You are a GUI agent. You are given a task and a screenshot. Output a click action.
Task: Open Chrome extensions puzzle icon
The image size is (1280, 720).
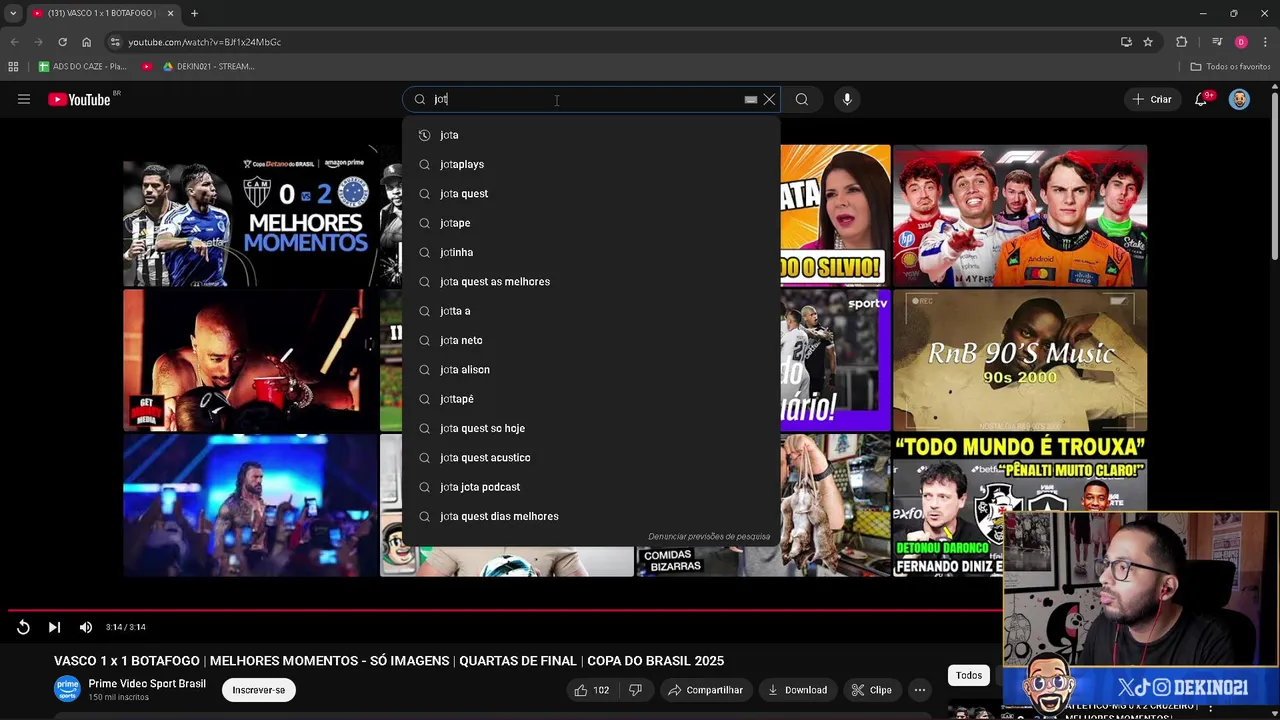(x=1182, y=42)
